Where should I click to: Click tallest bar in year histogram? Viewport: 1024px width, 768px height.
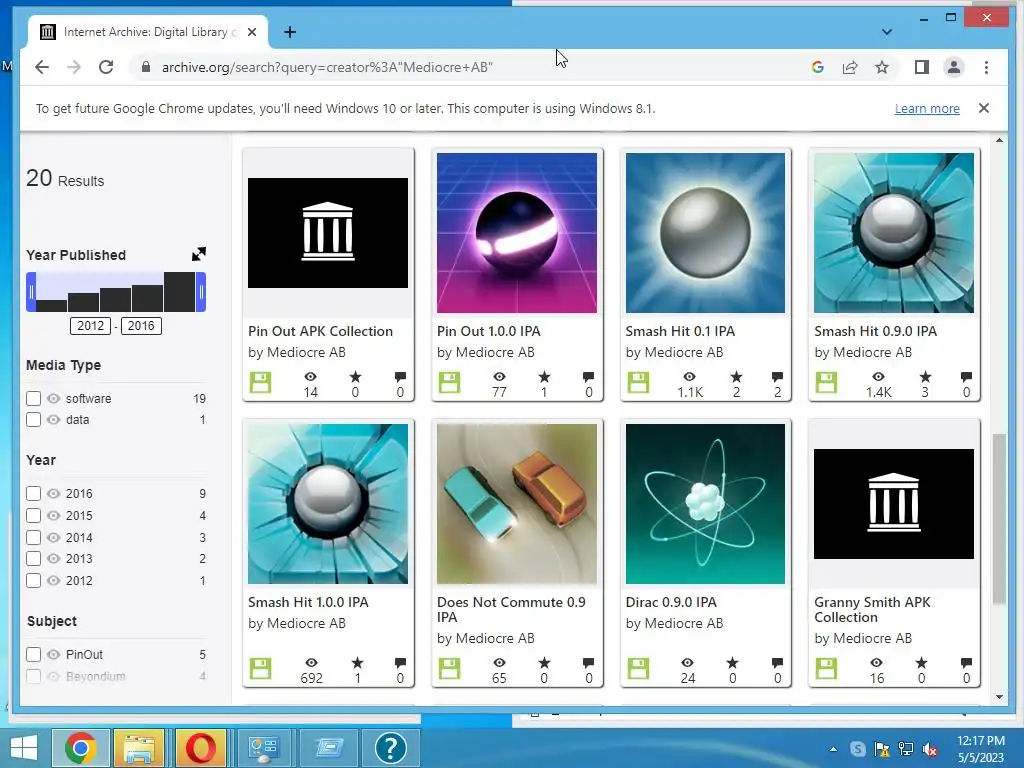point(179,292)
